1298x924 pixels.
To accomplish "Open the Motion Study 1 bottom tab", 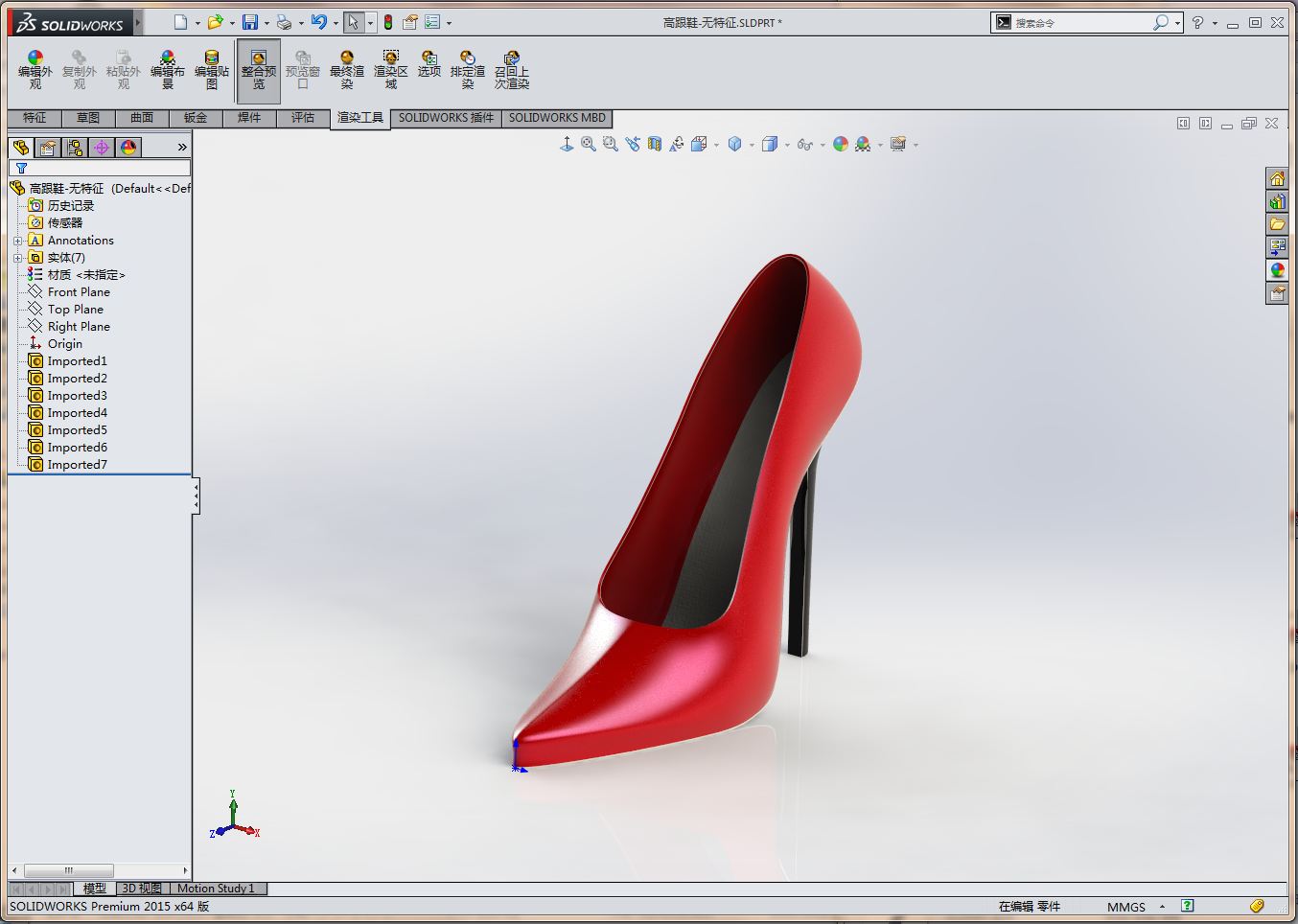I will 216,889.
